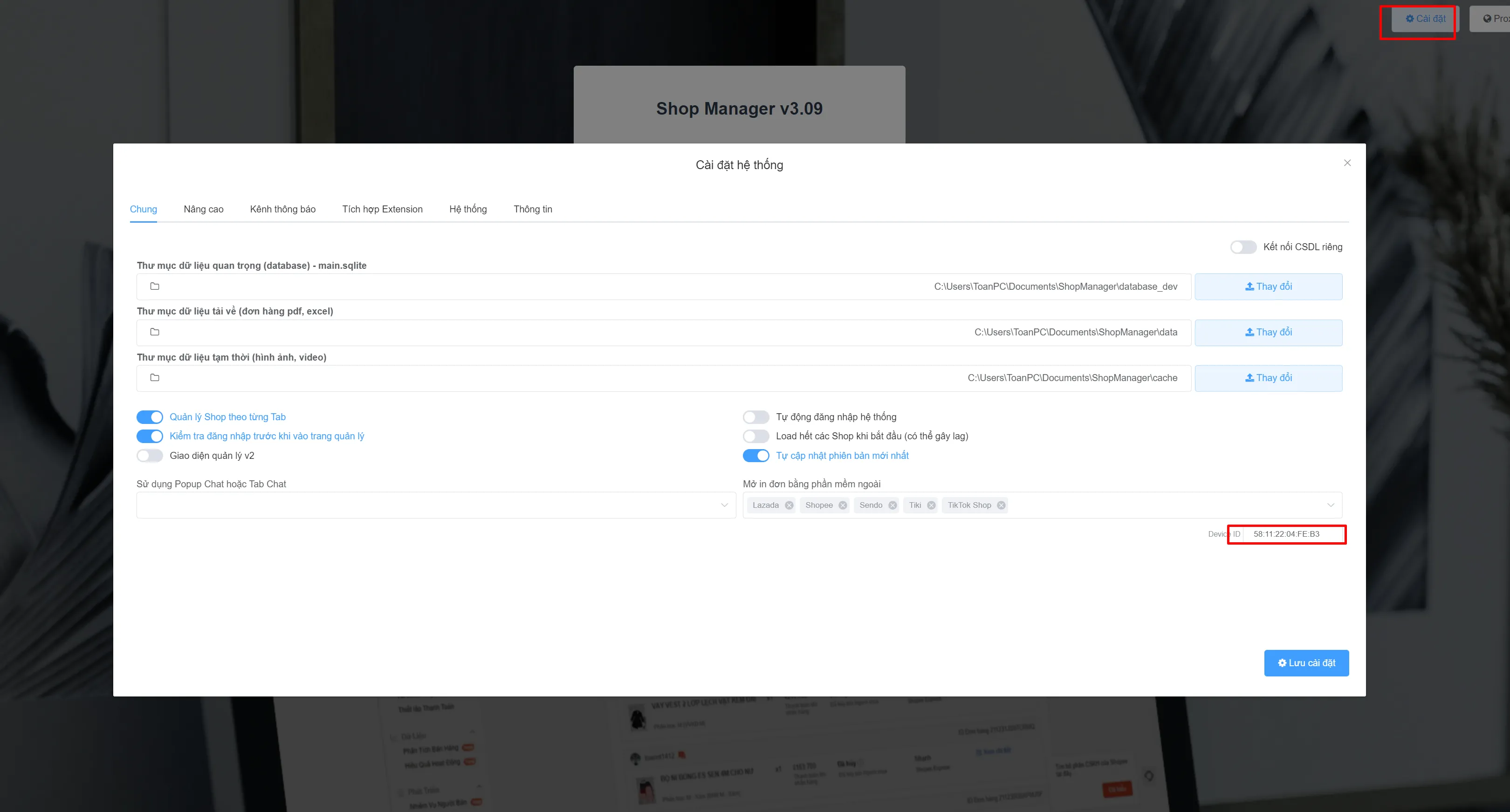This screenshot has height=812, width=1510.
Task: Click the Device ID field
Action: click(x=1292, y=534)
